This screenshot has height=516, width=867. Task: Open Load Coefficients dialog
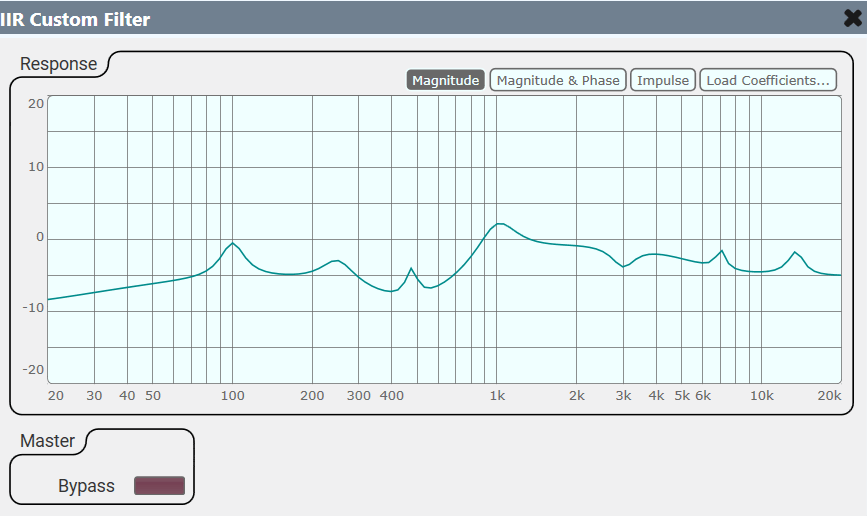click(x=768, y=80)
